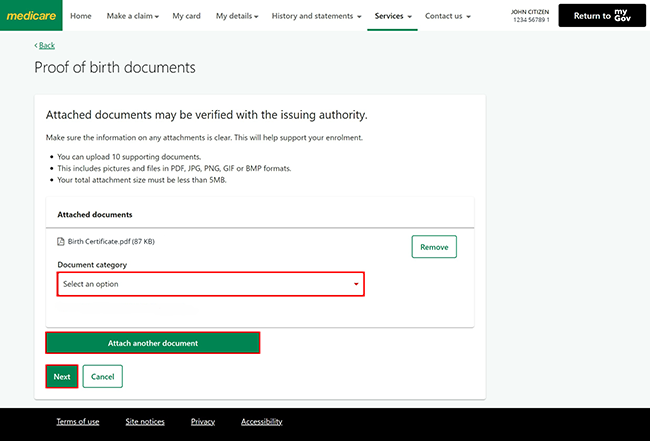Remove the attached Birth Certificate.pdf

433,247
